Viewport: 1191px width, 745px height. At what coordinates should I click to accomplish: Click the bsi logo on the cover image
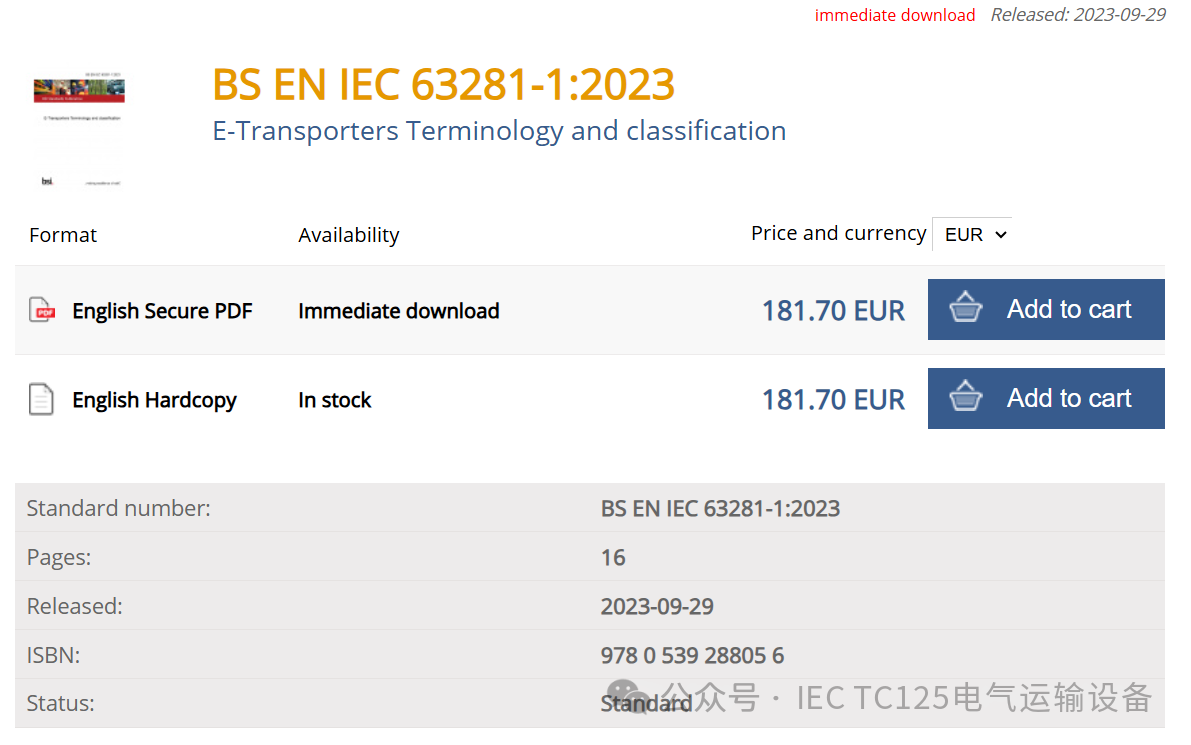pyautogui.click(x=47, y=181)
